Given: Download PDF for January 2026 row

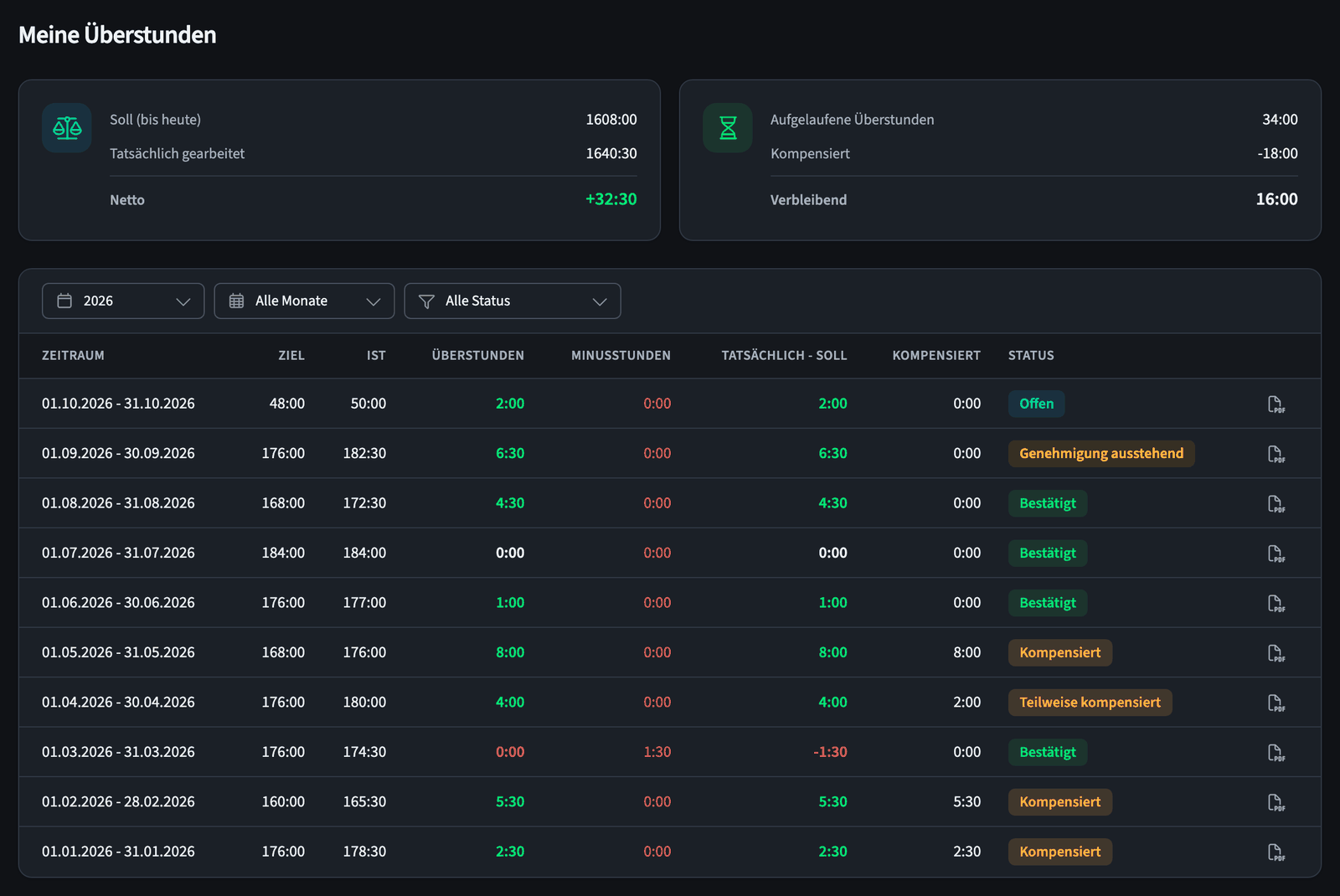Looking at the screenshot, I should (x=1276, y=852).
